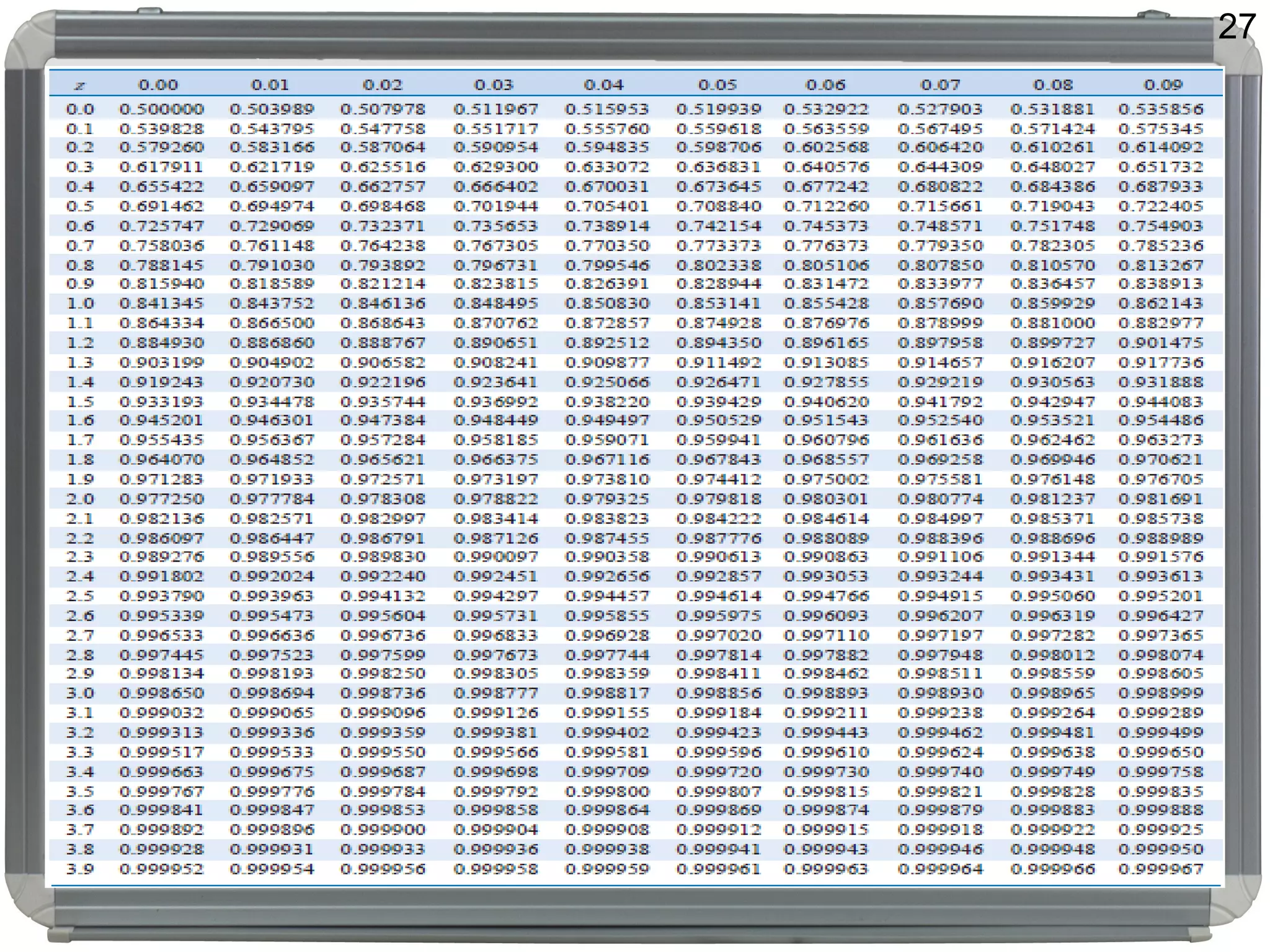This screenshot has width=1270, height=952.
Task: Click the cell showing 0.995060
Action: click(x=1052, y=596)
